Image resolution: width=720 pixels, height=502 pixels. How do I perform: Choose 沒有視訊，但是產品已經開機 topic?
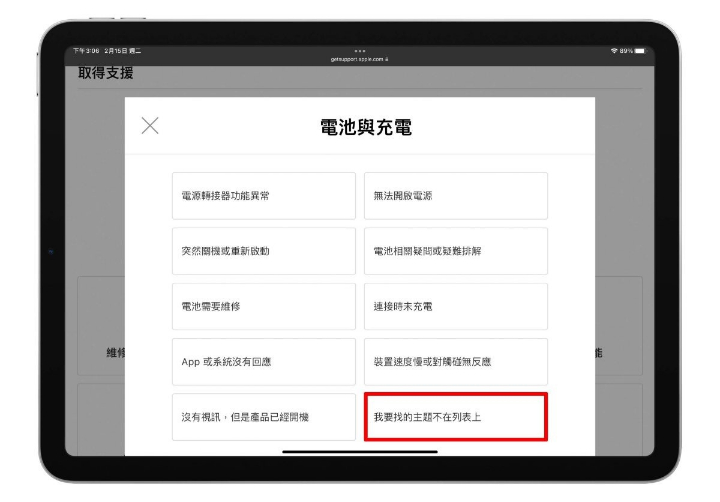point(263,416)
